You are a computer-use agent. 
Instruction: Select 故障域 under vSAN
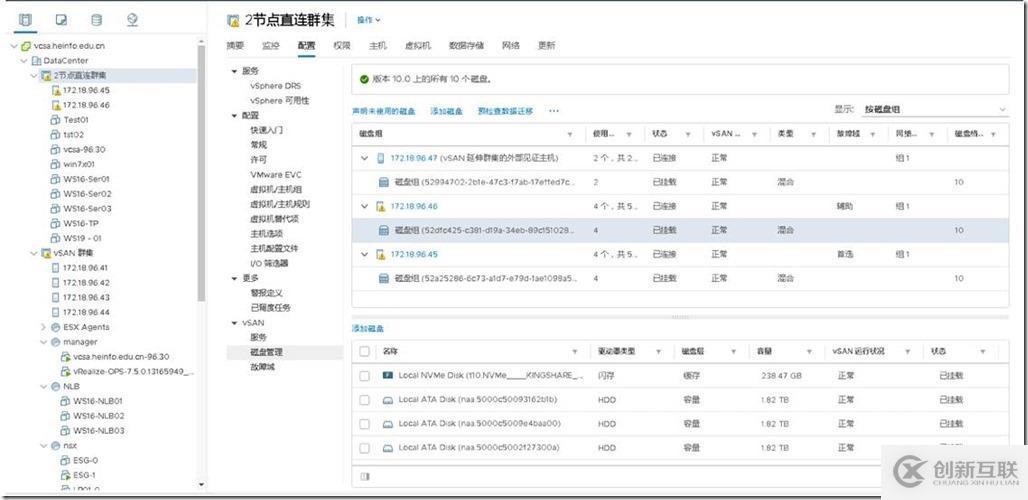[262, 367]
